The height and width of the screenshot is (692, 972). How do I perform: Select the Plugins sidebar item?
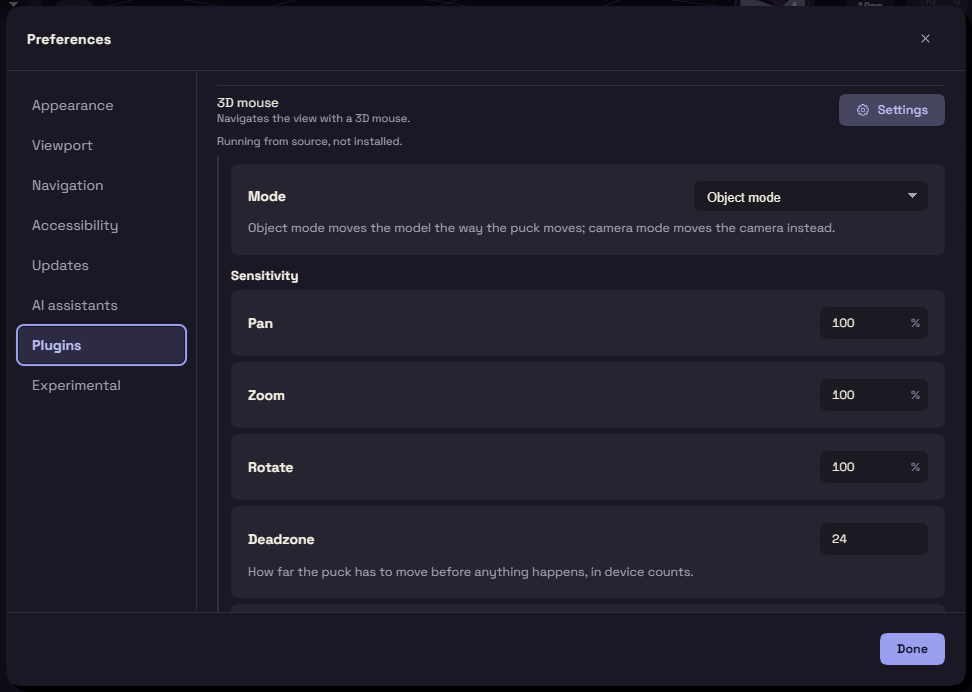coord(101,345)
